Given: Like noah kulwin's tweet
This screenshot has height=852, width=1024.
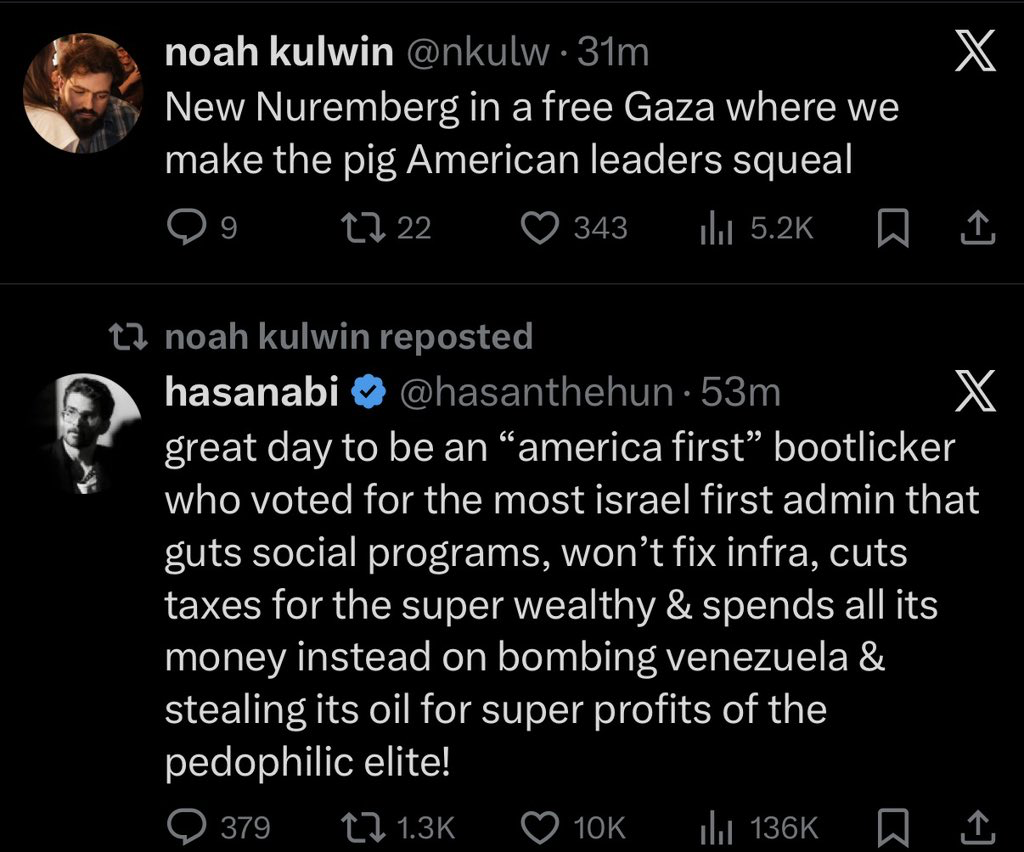Looking at the screenshot, I should (x=542, y=229).
